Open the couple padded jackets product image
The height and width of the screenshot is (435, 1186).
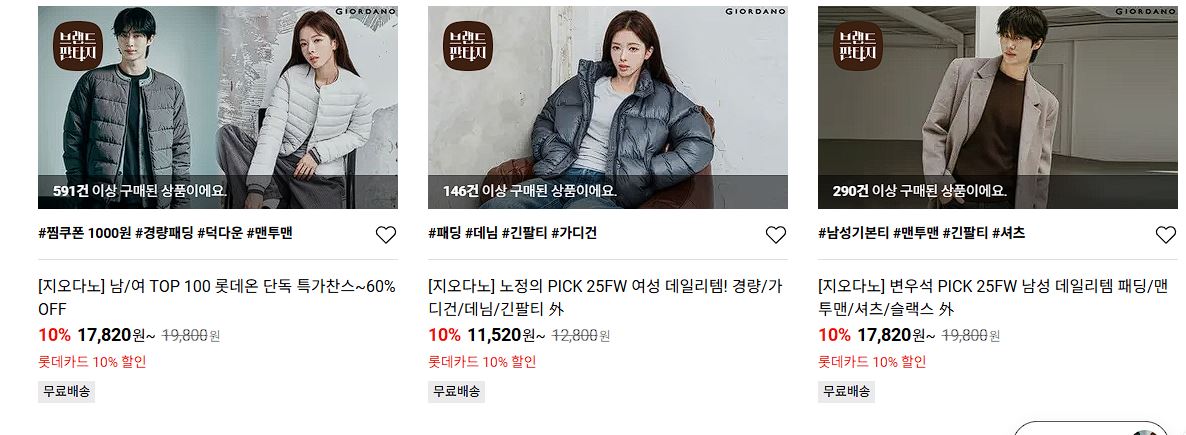pos(218,107)
